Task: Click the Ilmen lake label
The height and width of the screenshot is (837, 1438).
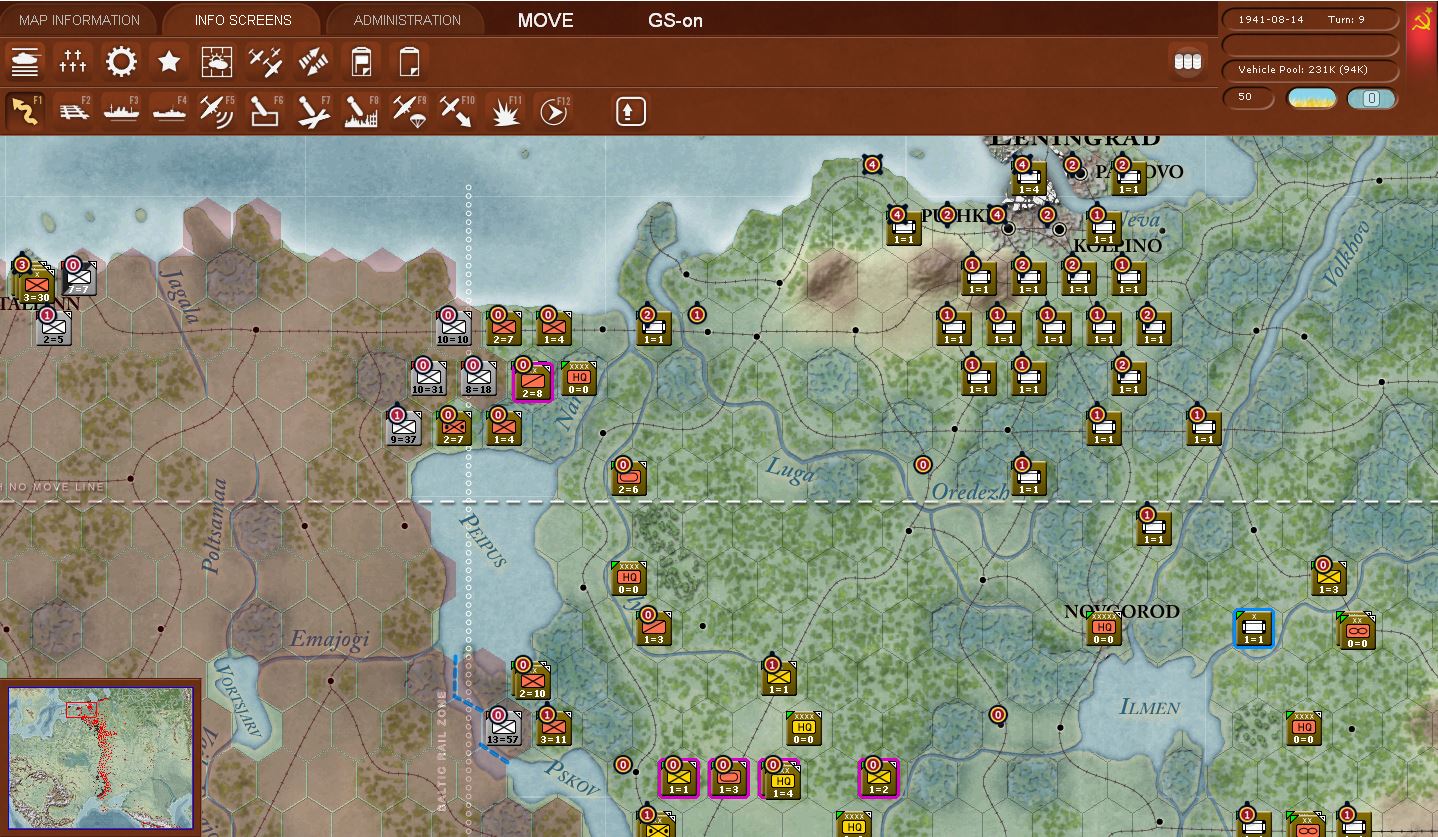Action: coord(1150,707)
